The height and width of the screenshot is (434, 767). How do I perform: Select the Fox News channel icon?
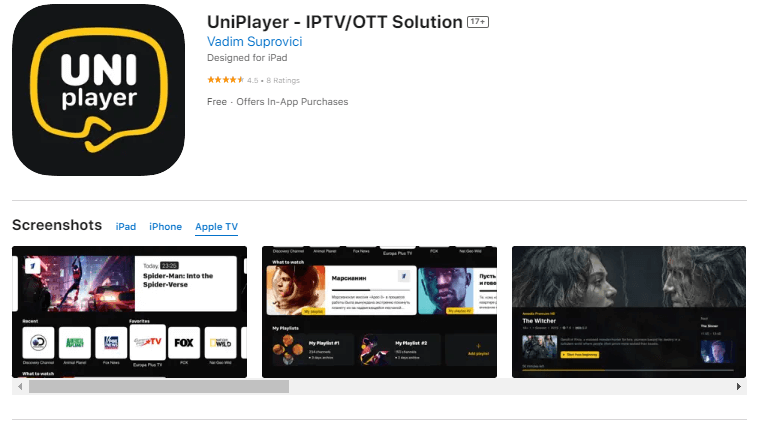(111, 343)
